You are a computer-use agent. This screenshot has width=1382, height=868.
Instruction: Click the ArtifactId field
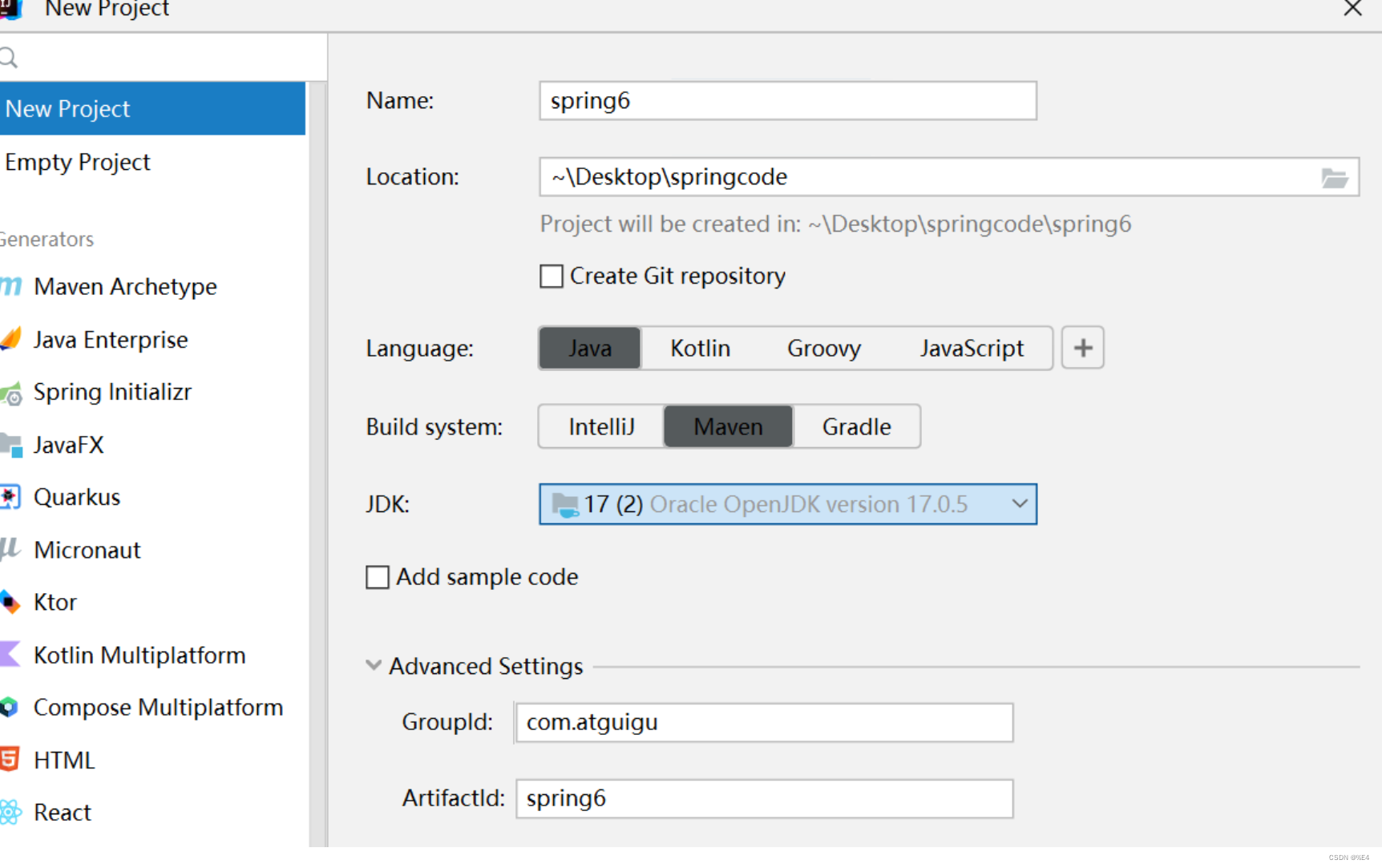pos(764,798)
